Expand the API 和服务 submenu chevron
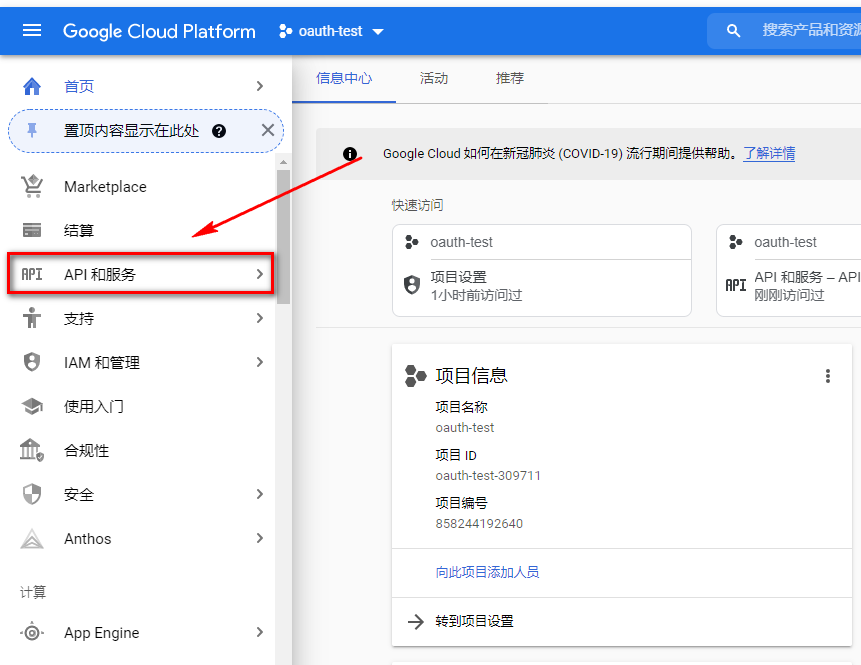 click(x=260, y=274)
